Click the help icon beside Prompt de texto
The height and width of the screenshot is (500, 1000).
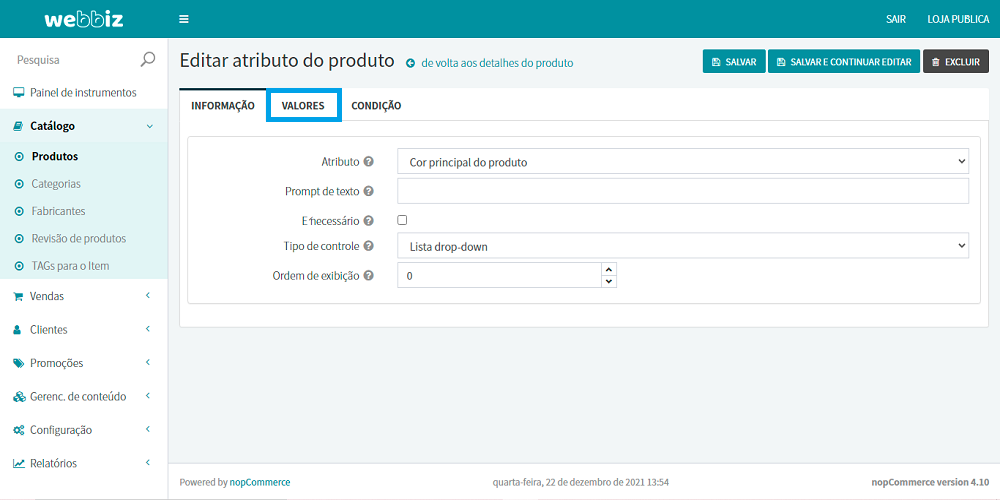point(369,191)
